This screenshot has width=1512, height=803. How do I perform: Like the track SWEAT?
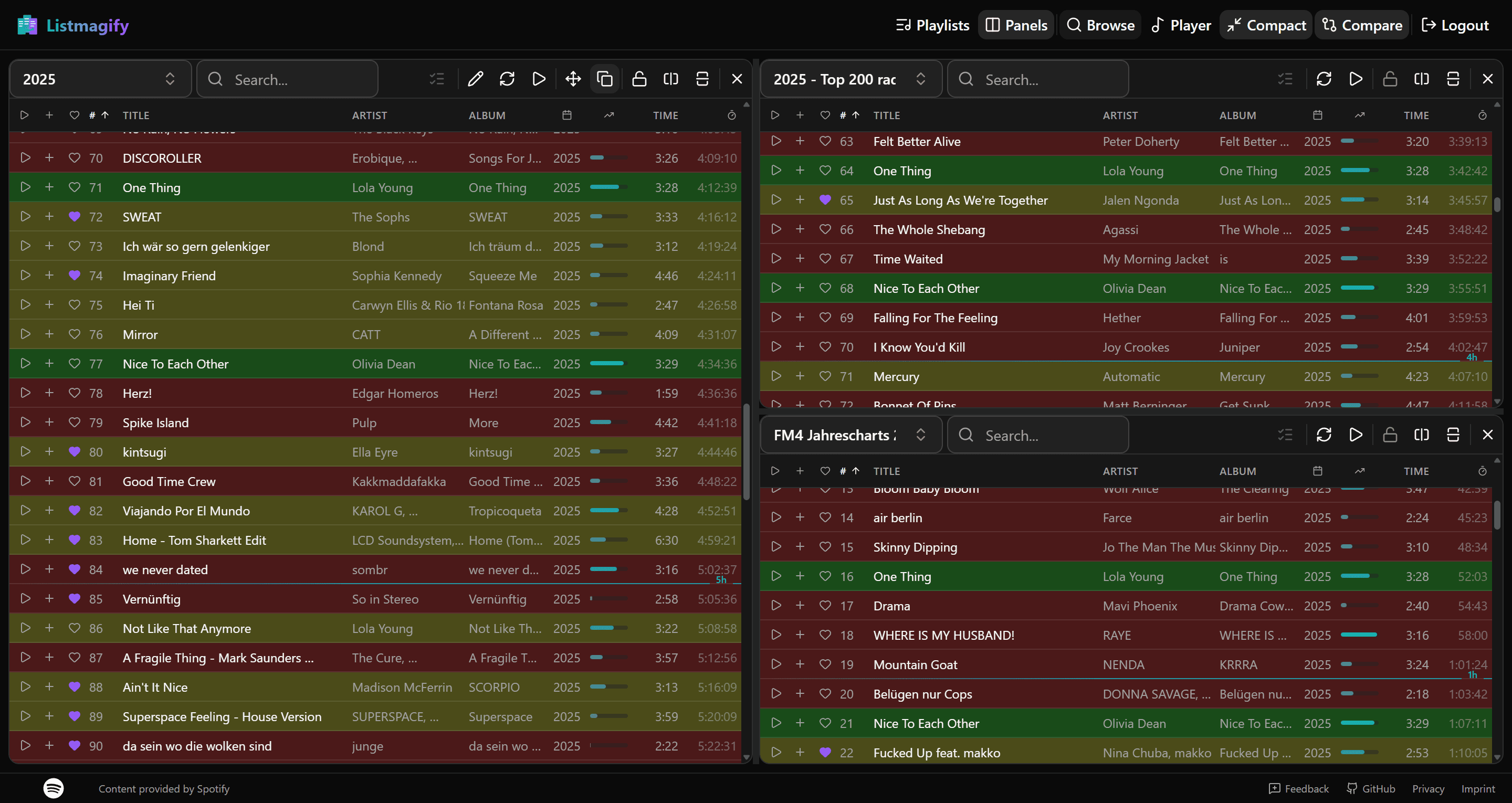click(74, 217)
